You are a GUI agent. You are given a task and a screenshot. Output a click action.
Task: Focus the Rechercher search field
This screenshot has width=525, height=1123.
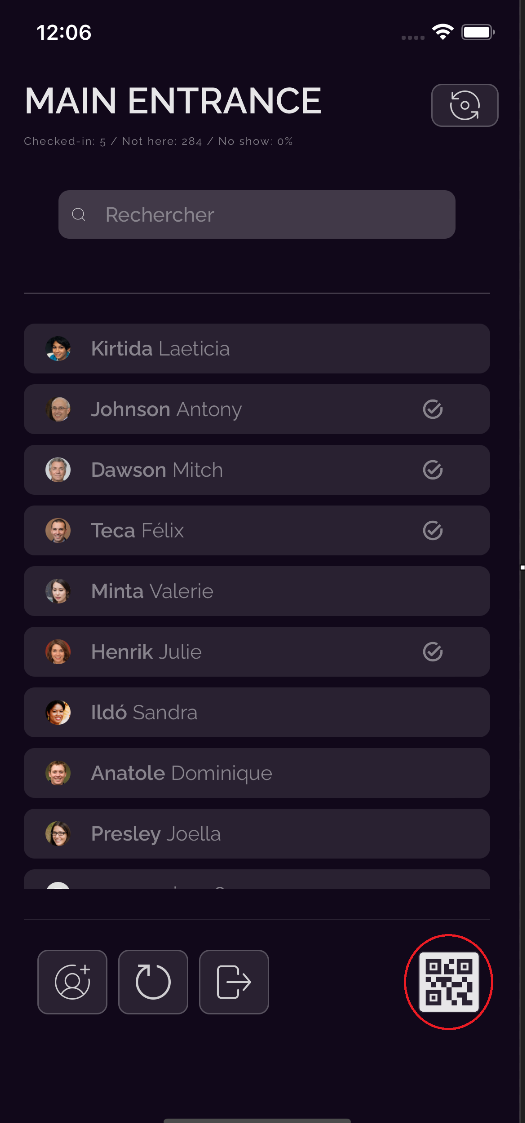tap(257, 215)
